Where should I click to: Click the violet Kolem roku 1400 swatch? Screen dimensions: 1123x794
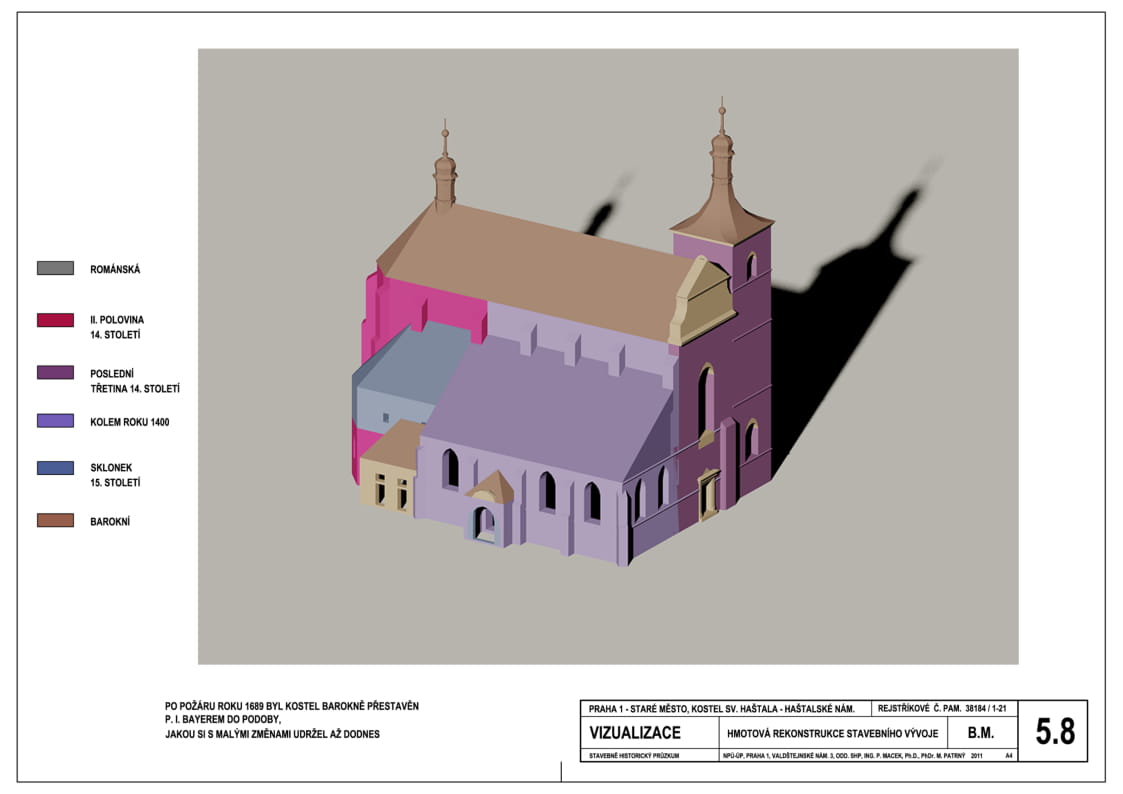tap(55, 421)
